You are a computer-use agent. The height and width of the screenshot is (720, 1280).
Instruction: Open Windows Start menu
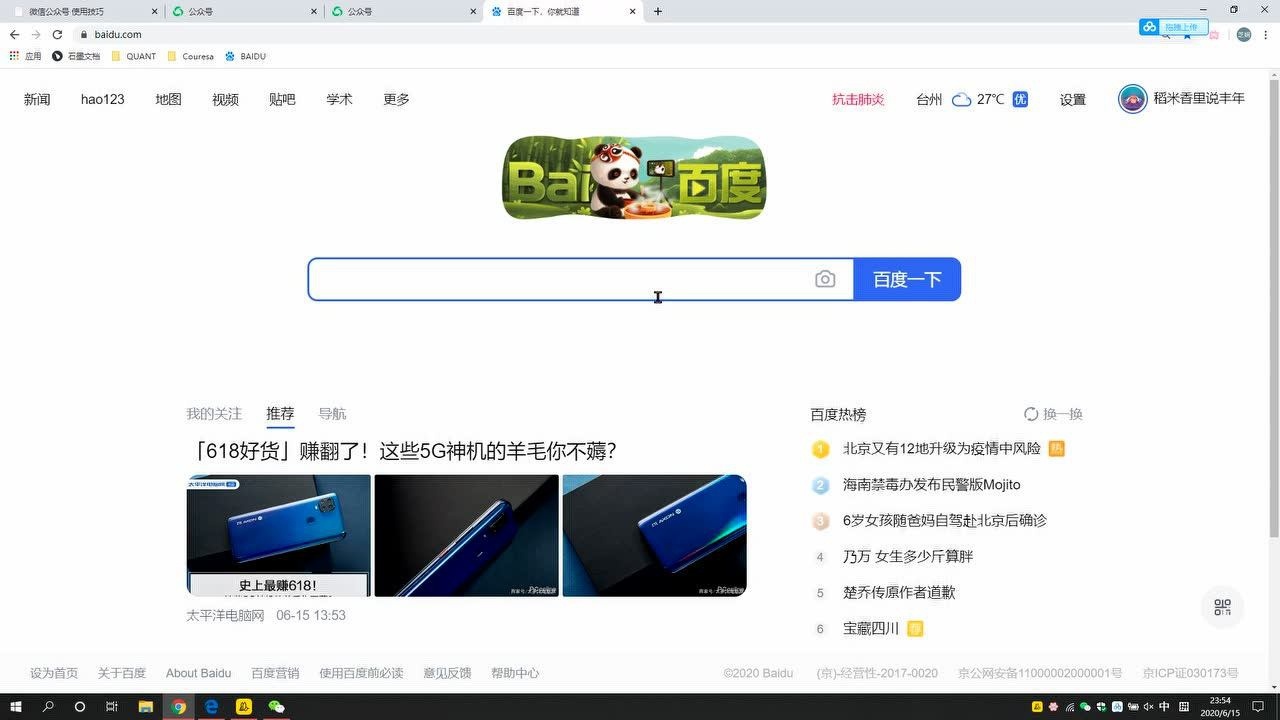point(16,707)
